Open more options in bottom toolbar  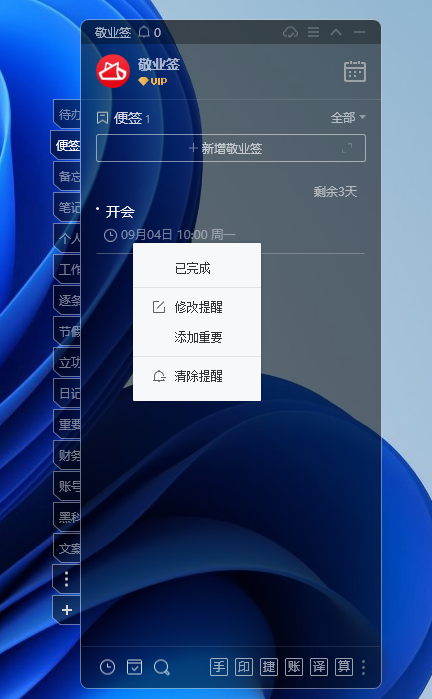(364, 667)
